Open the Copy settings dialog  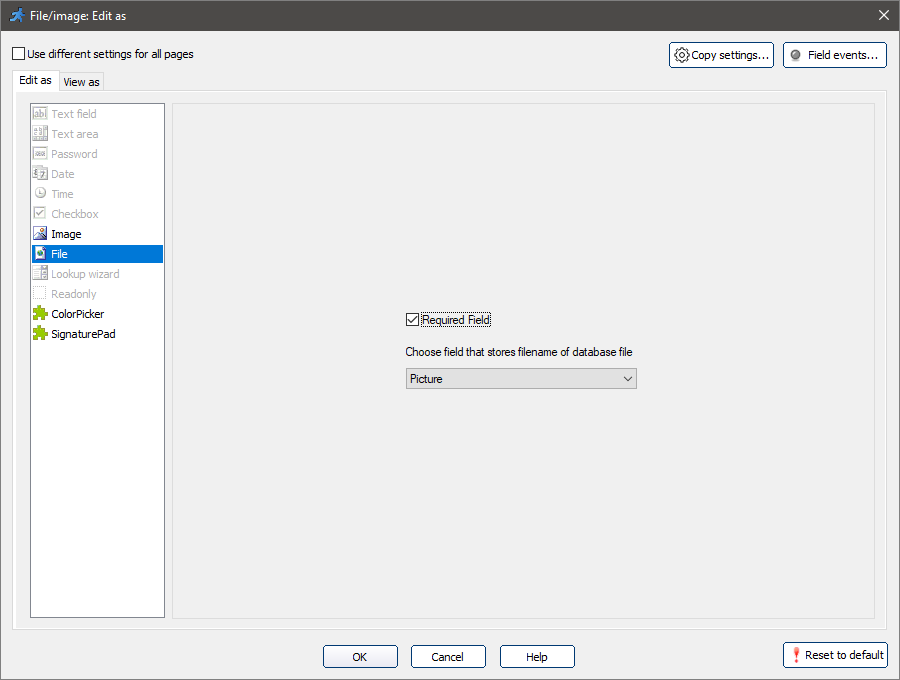tap(721, 55)
